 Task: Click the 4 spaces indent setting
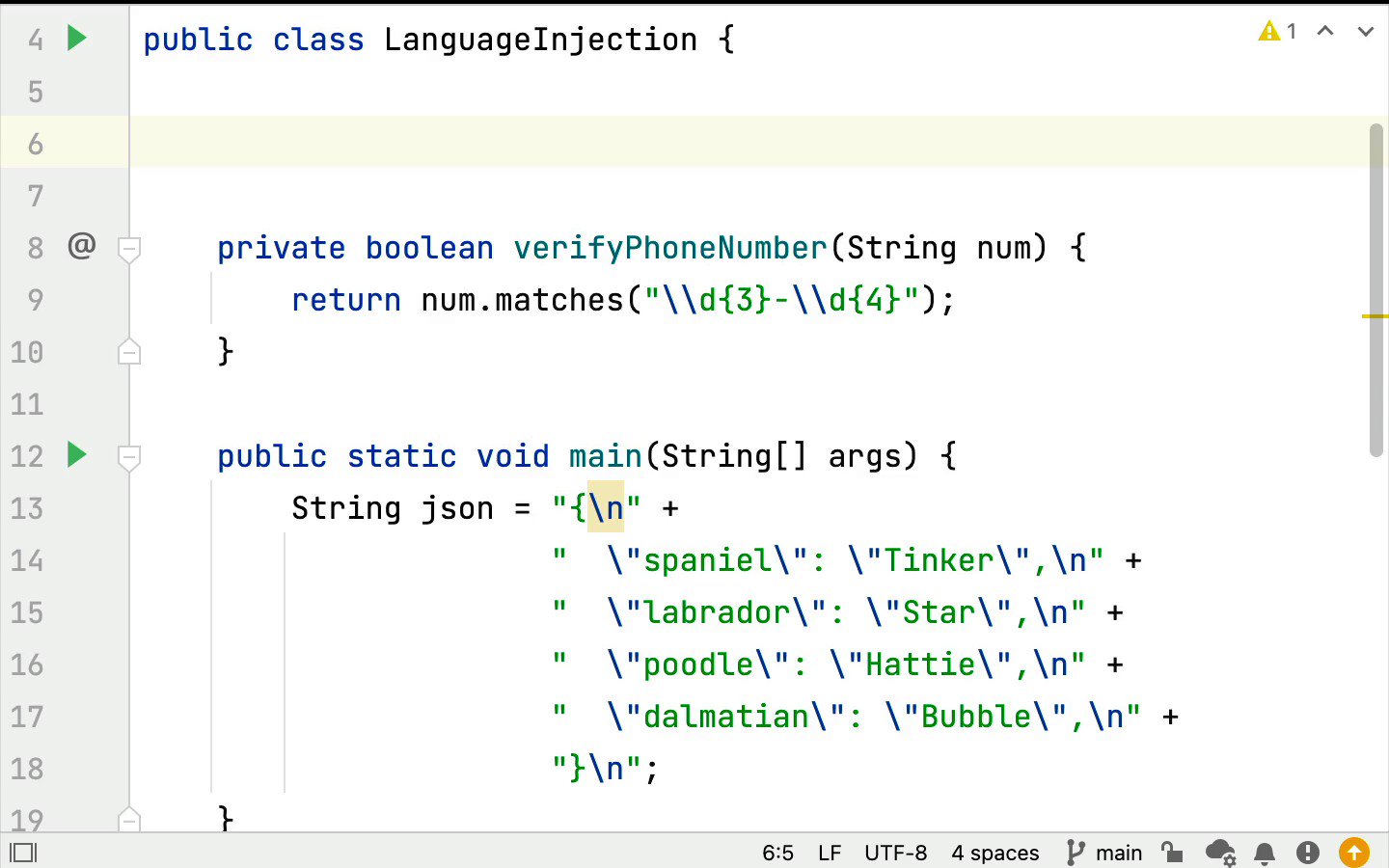tap(995, 853)
